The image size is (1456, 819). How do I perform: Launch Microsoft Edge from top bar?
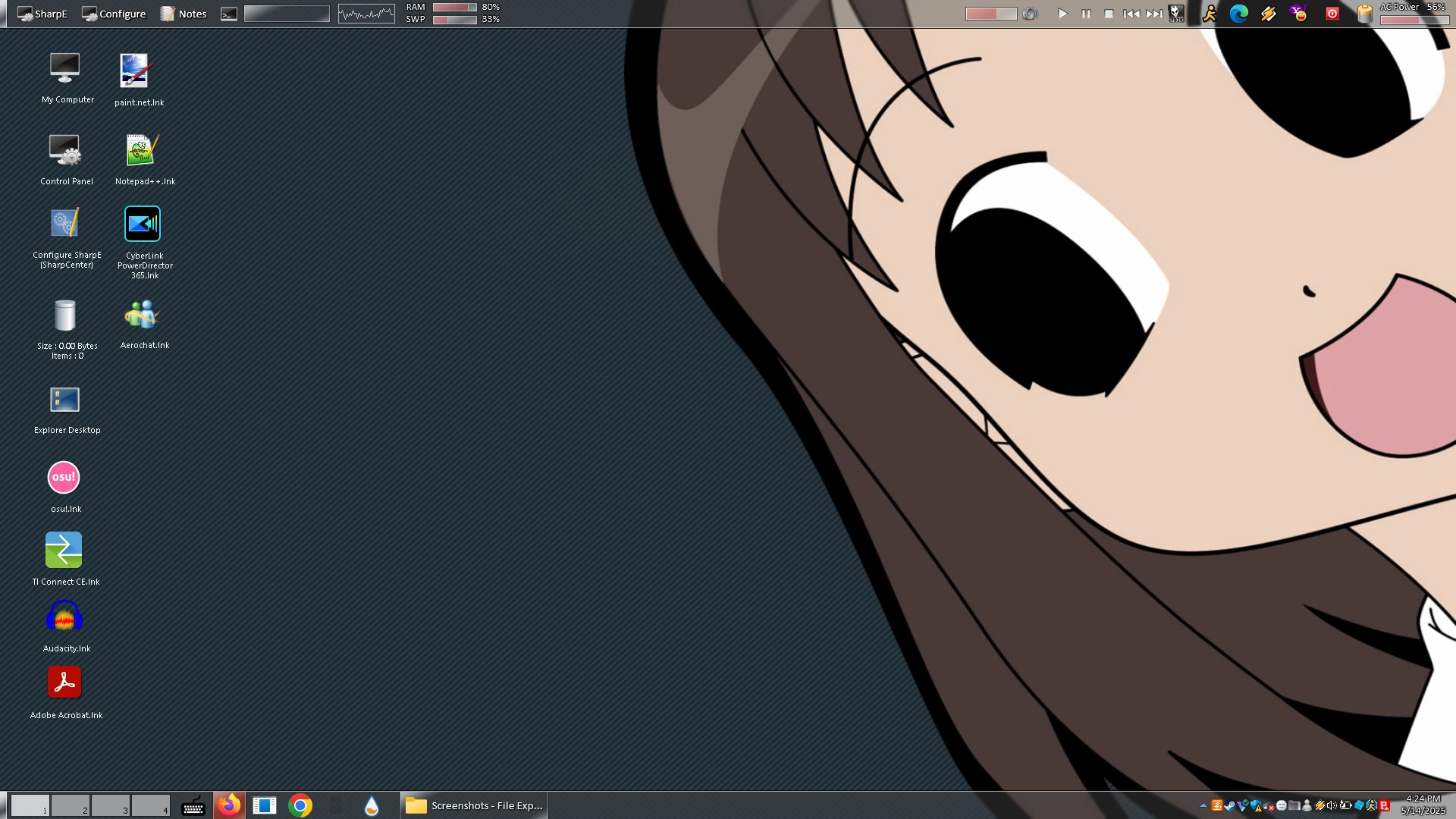(1239, 14)
